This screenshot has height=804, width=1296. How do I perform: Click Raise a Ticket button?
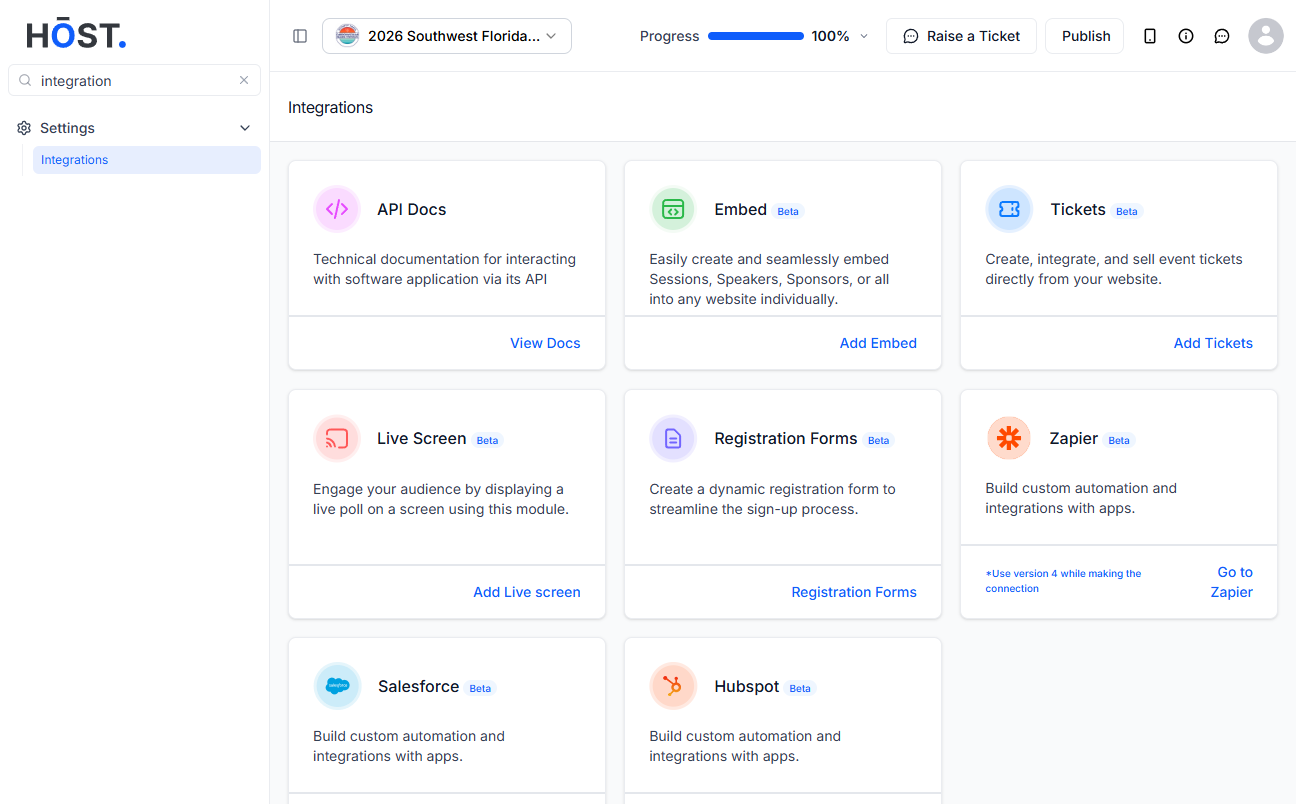(961, 36)
